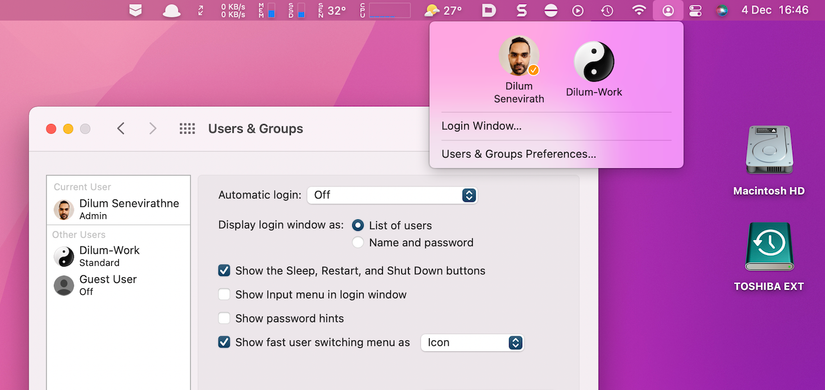The height and width of the screenshot is (390, 825).
Task: Click the two-arrows menu bar icon
Action: tap(201, 11)
